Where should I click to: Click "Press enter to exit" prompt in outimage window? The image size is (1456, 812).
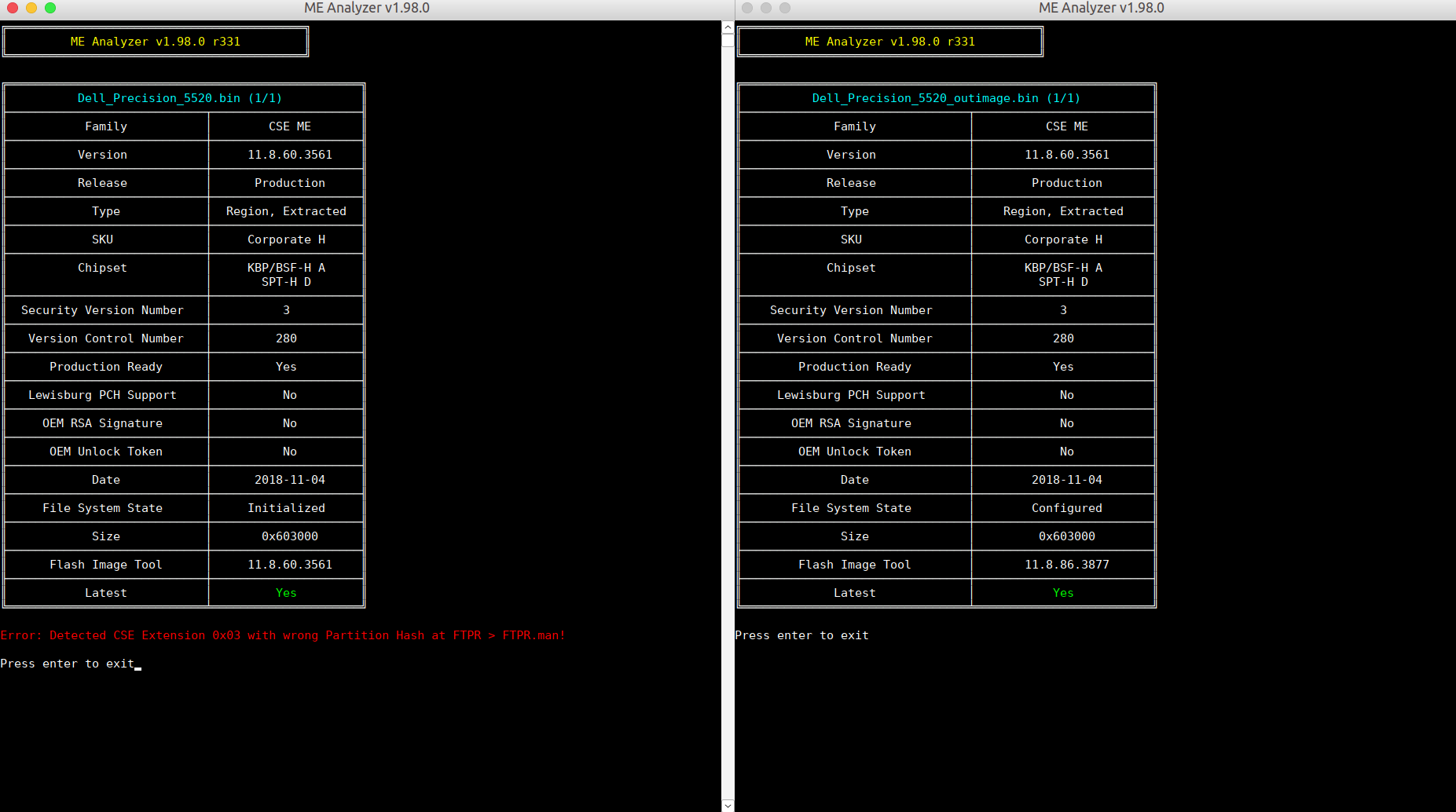tap(802, 635)
